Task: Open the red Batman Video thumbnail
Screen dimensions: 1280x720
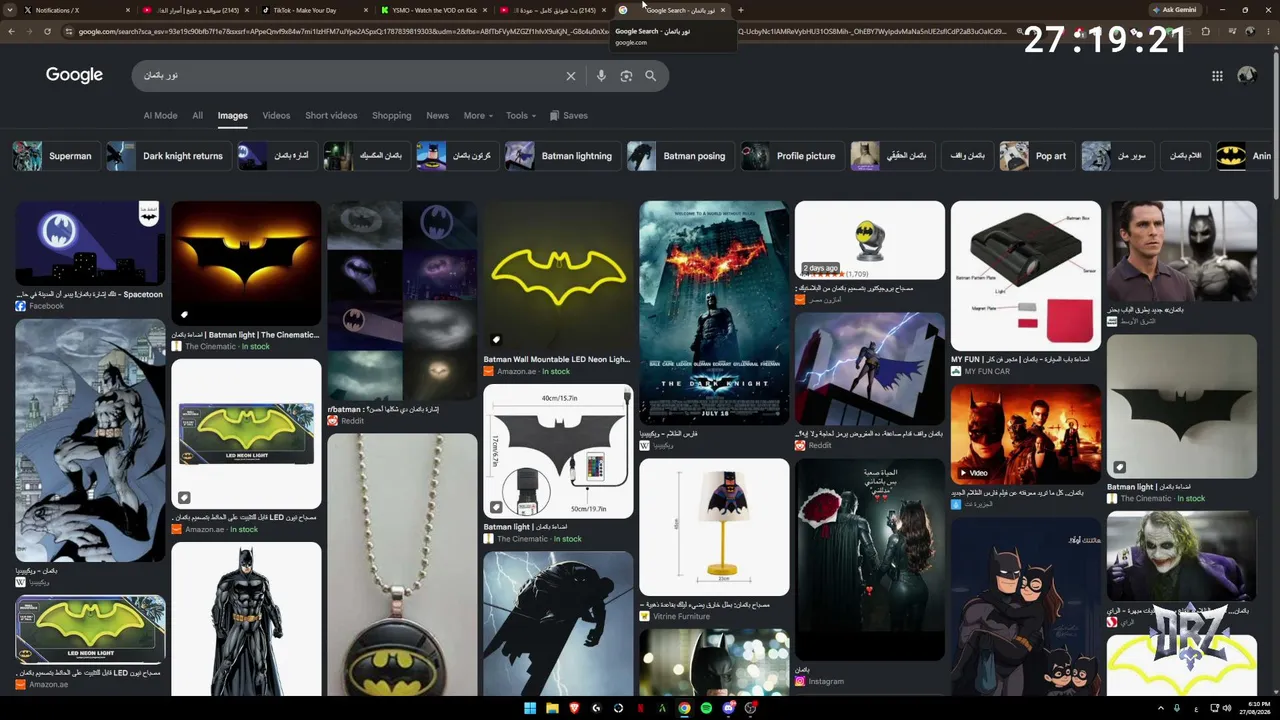Action: coord(1026,433)
